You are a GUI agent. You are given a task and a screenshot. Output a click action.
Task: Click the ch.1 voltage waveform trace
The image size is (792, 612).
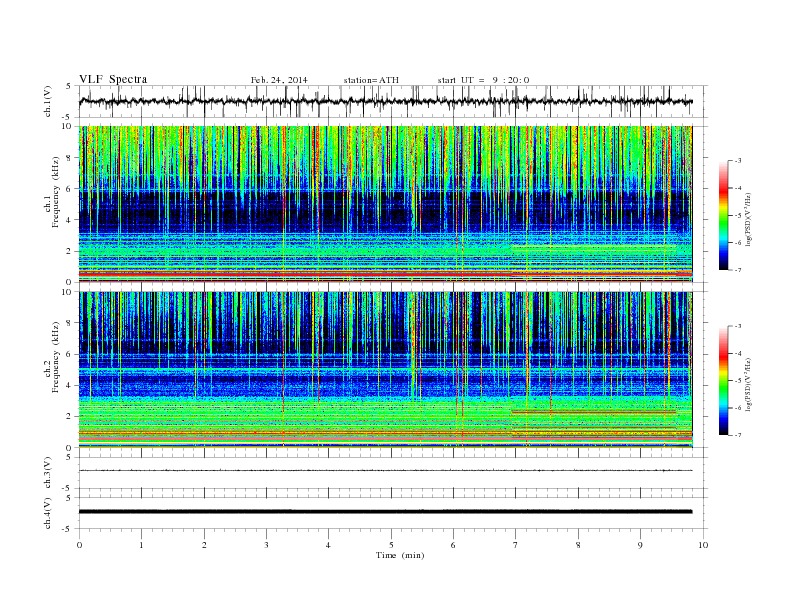point(385,101)
